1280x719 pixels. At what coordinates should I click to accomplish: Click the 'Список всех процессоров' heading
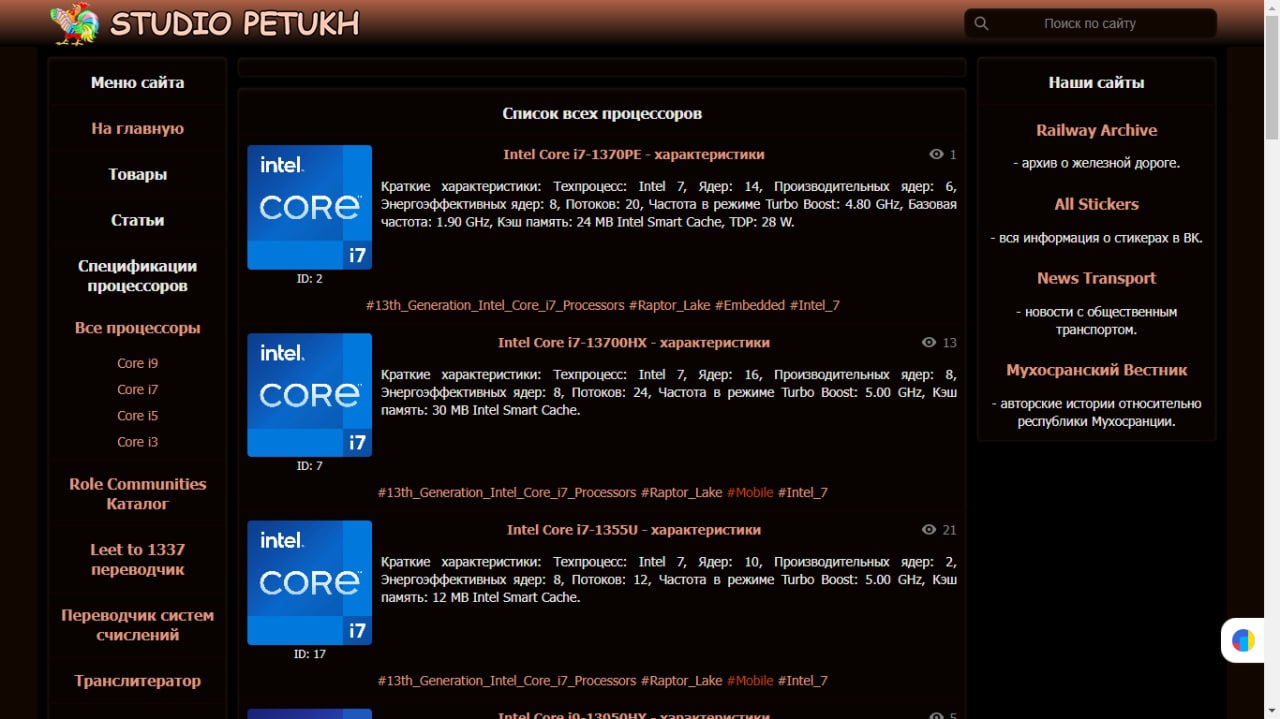[602, 113]
